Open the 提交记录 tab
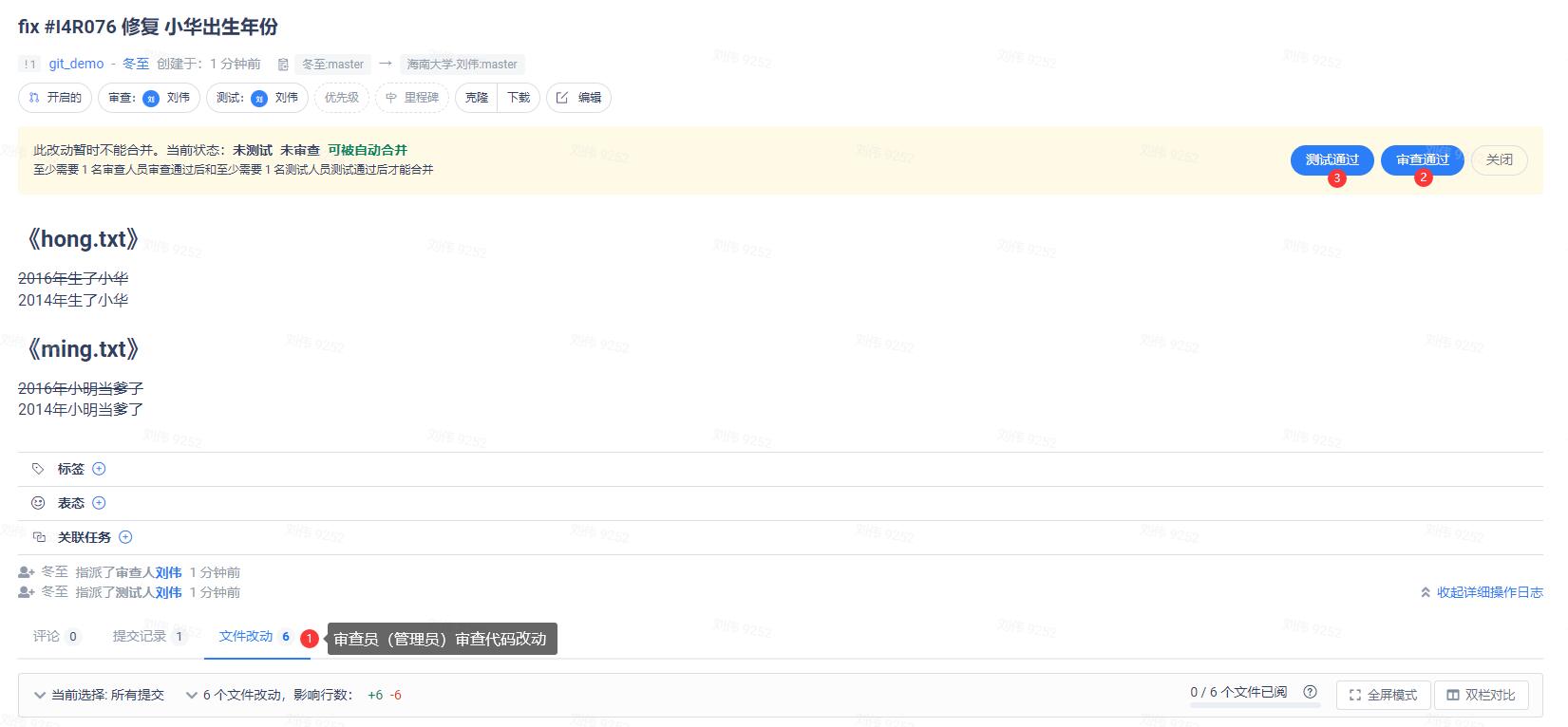 [x=140, y=636]
